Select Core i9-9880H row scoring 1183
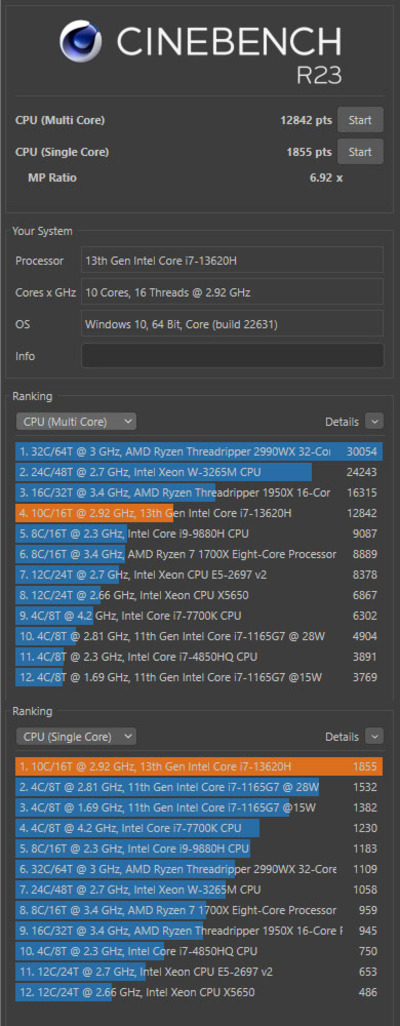This screenshot has height=1026, width=400. pyautogui.click(x=199, y=849)
